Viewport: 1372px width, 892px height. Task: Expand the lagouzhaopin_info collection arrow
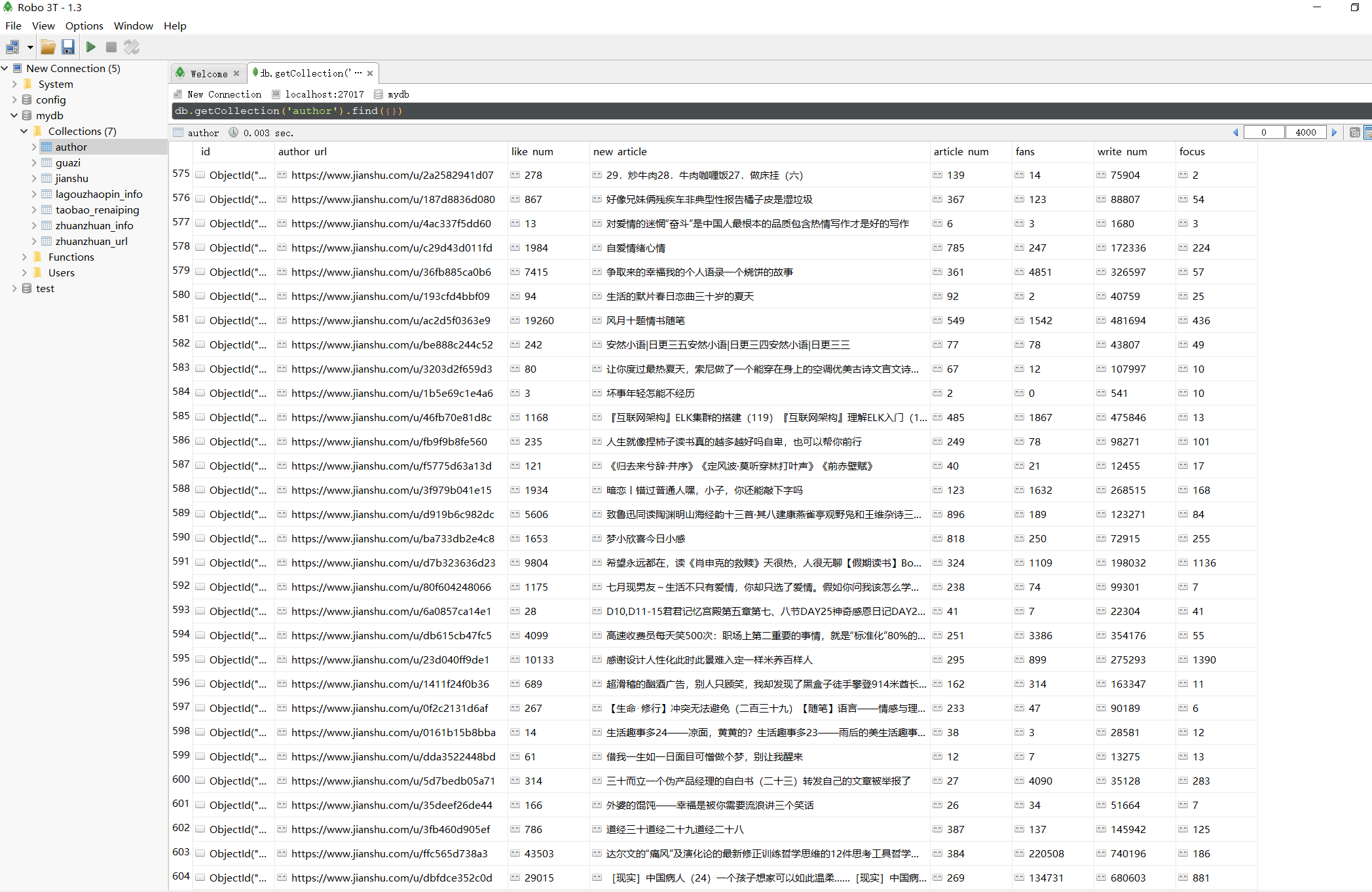pos(34,194)
